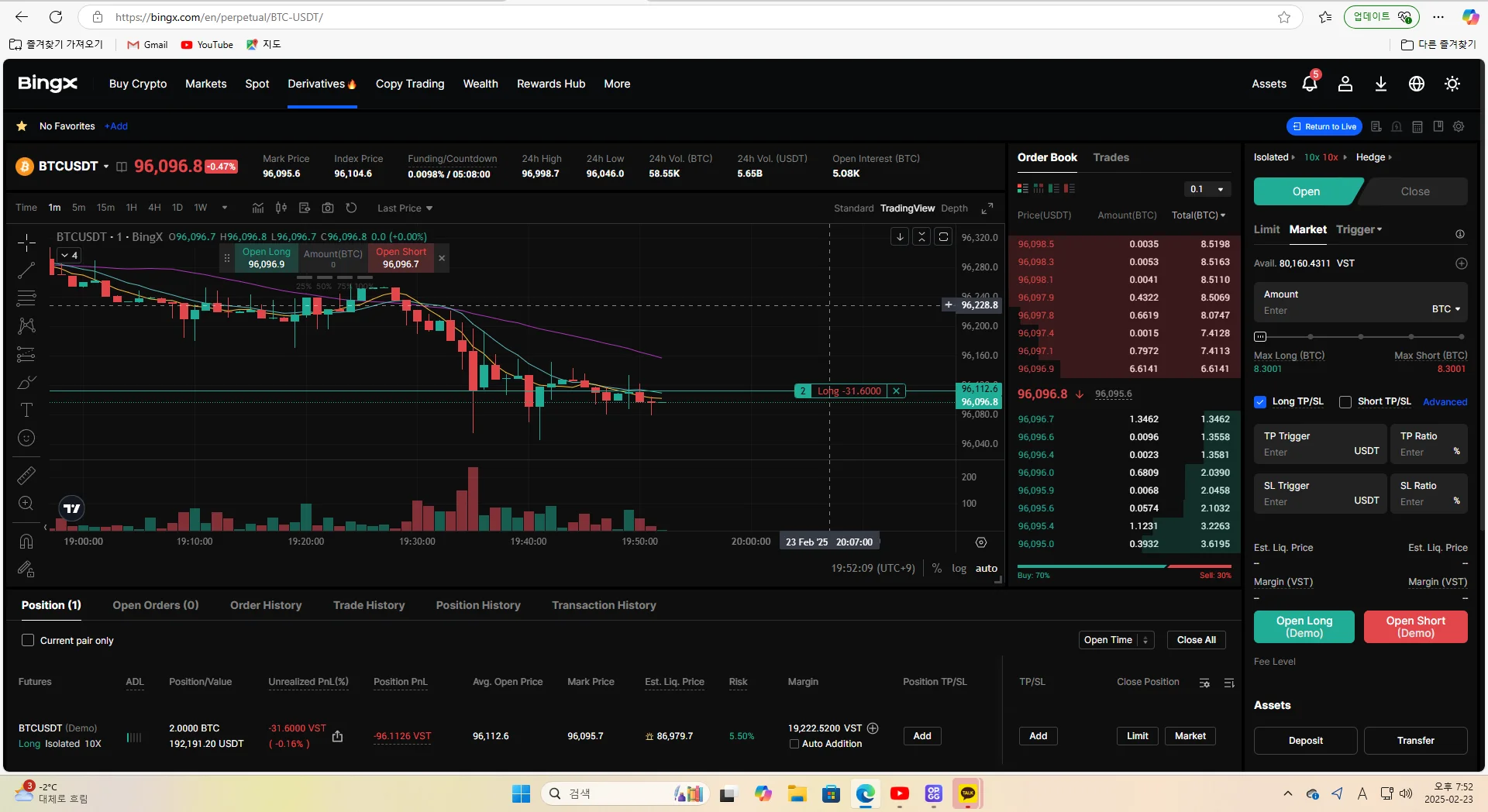Enable the Long TP/SL checkbox
This screenshot has height=812, width=1488.
(1260, 401)
